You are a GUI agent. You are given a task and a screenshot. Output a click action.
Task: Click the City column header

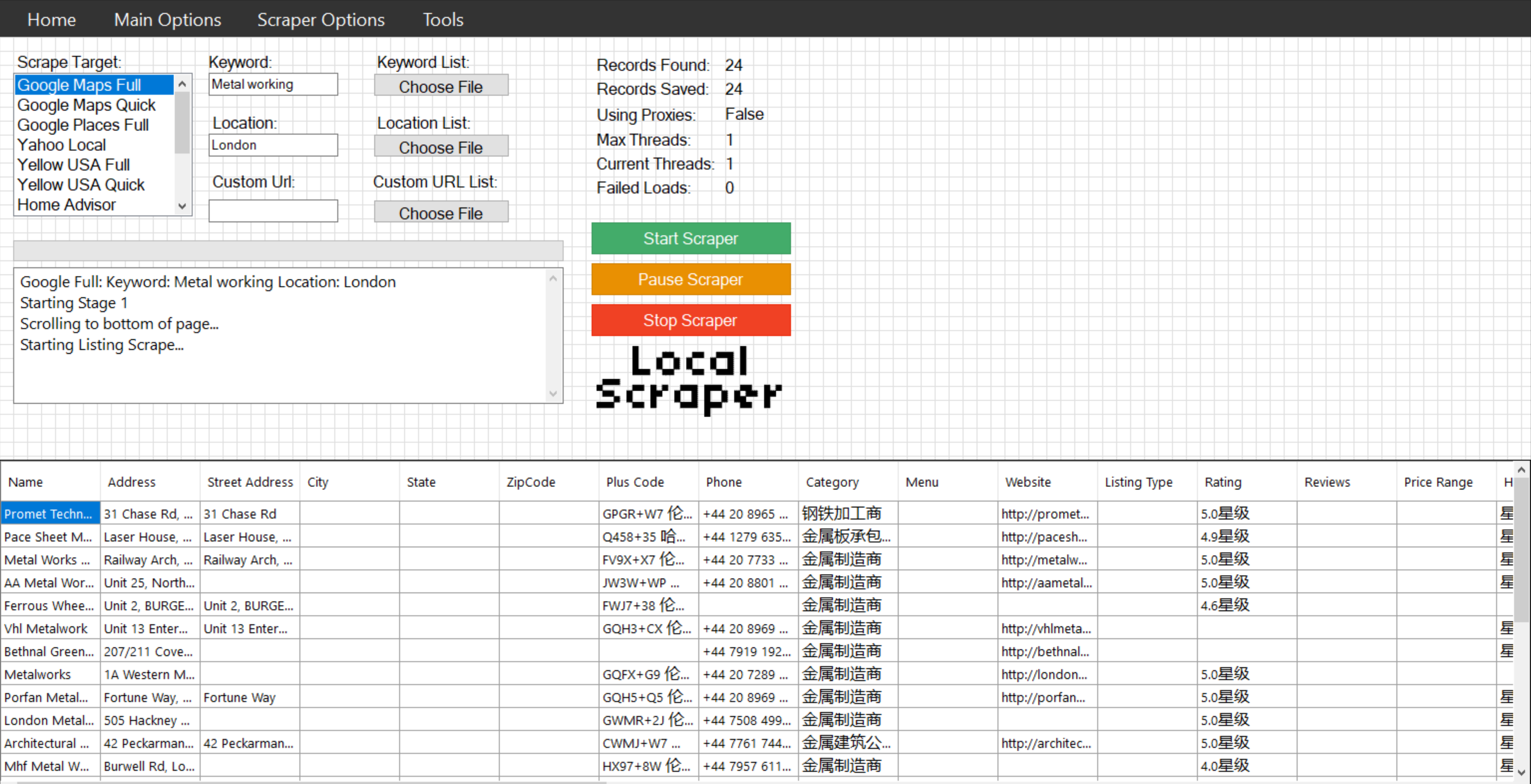point(349,482)
